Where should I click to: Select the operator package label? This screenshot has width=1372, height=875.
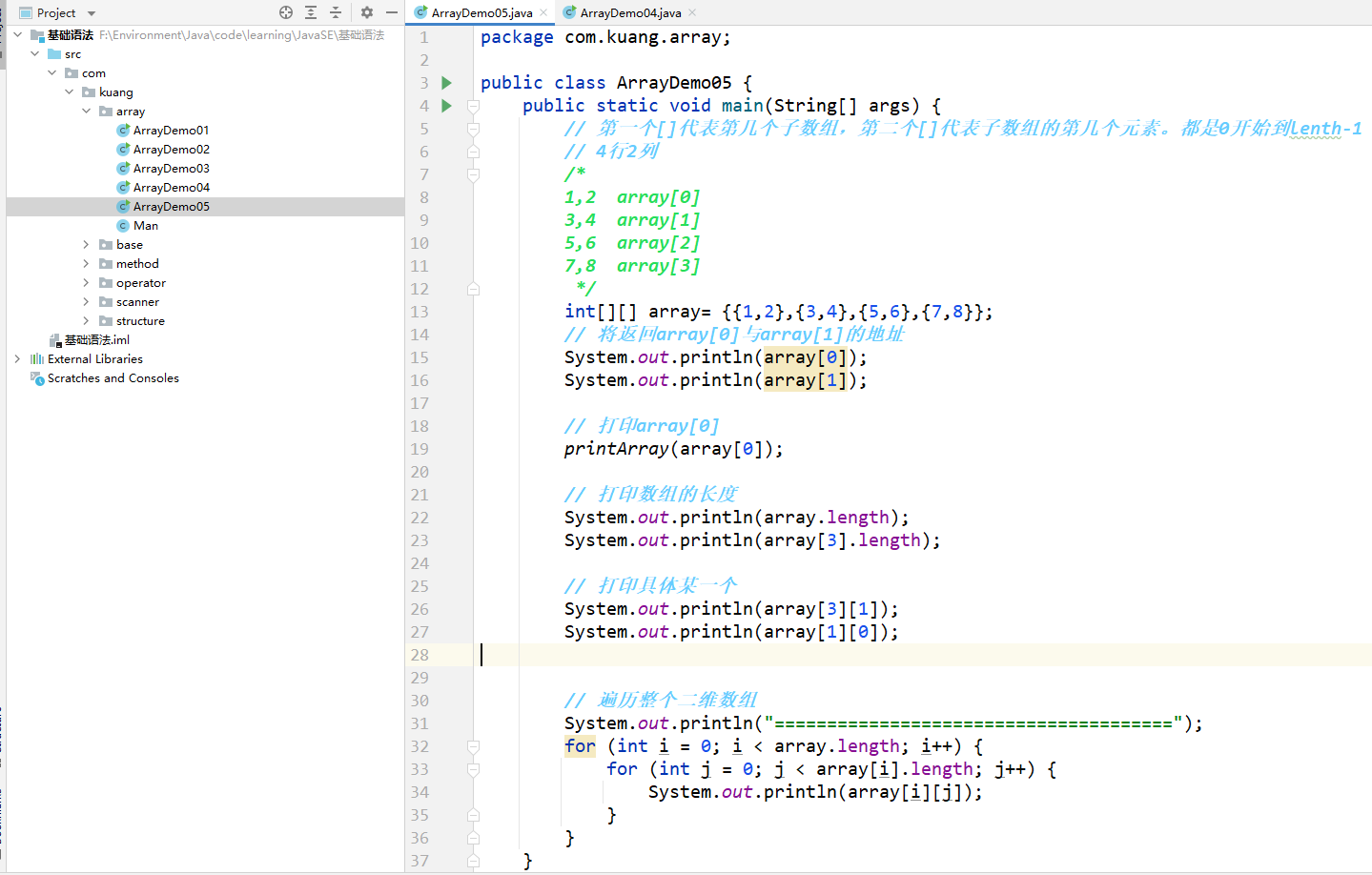click(x=141, y=283)
